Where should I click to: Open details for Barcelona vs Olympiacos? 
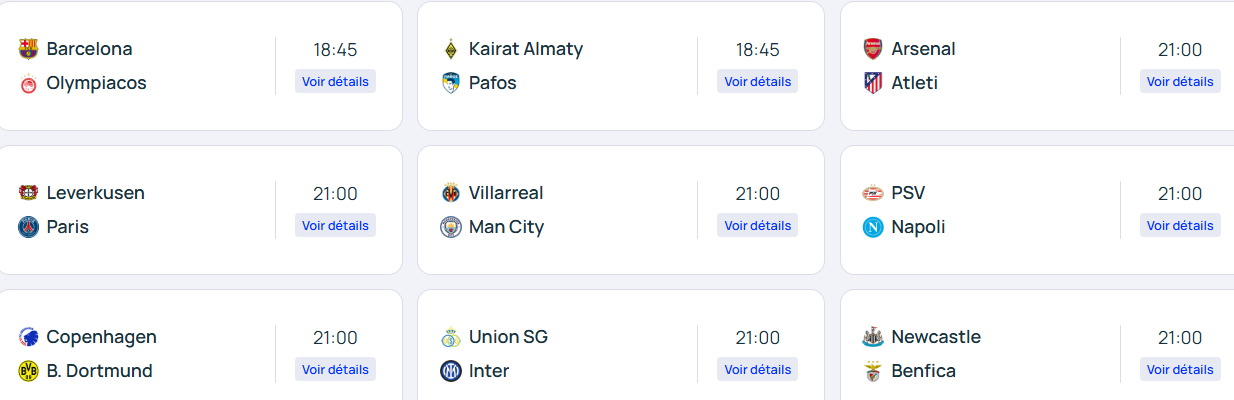335,82
